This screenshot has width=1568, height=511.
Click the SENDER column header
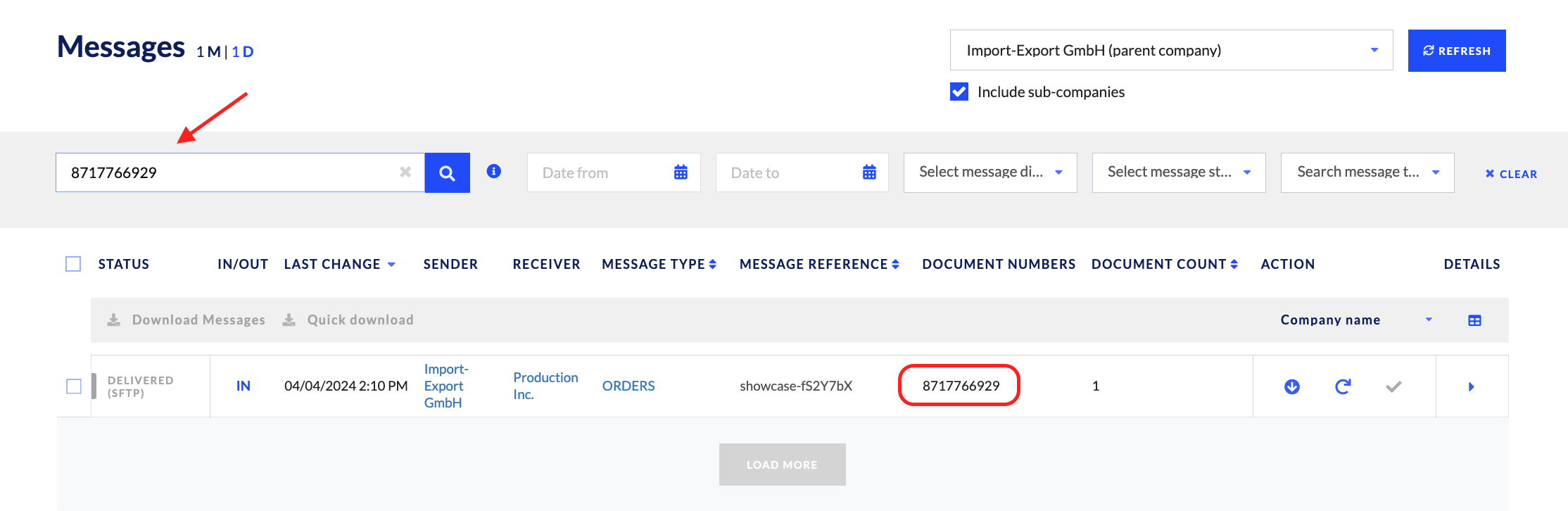pyautogui.click(x=450, y=264)
